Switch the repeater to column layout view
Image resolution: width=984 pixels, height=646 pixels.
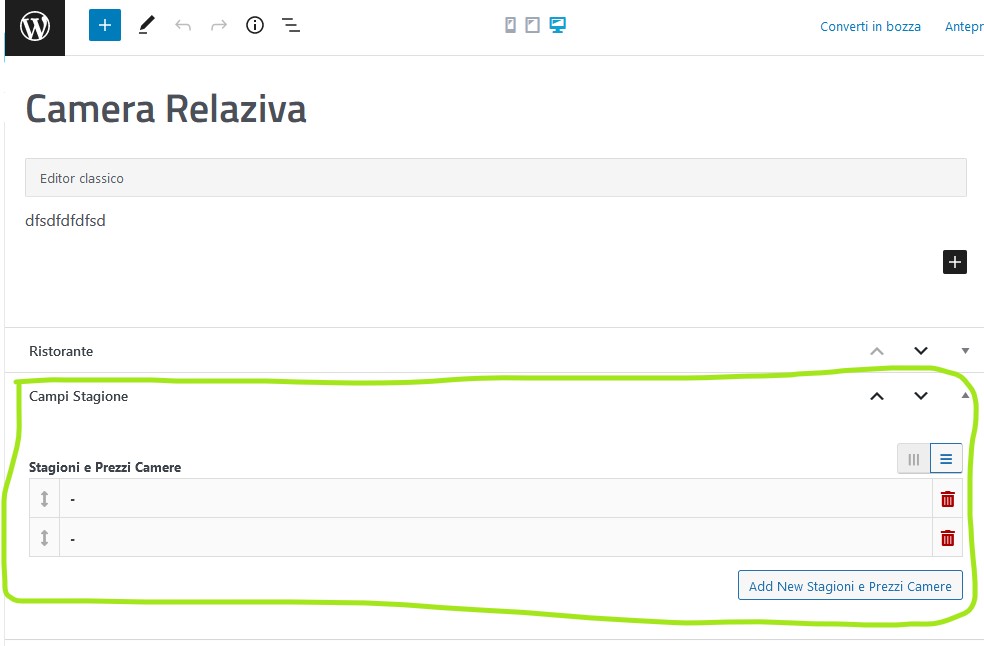click(x=914, y=460)
